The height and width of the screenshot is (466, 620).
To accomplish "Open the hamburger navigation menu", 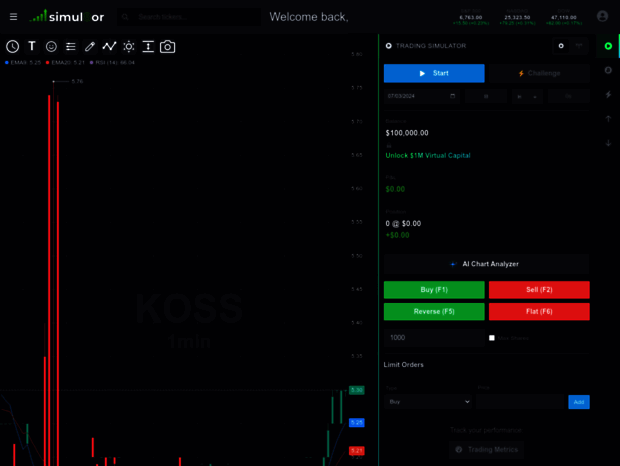I will pyautogui.click(x=13, y=17).
